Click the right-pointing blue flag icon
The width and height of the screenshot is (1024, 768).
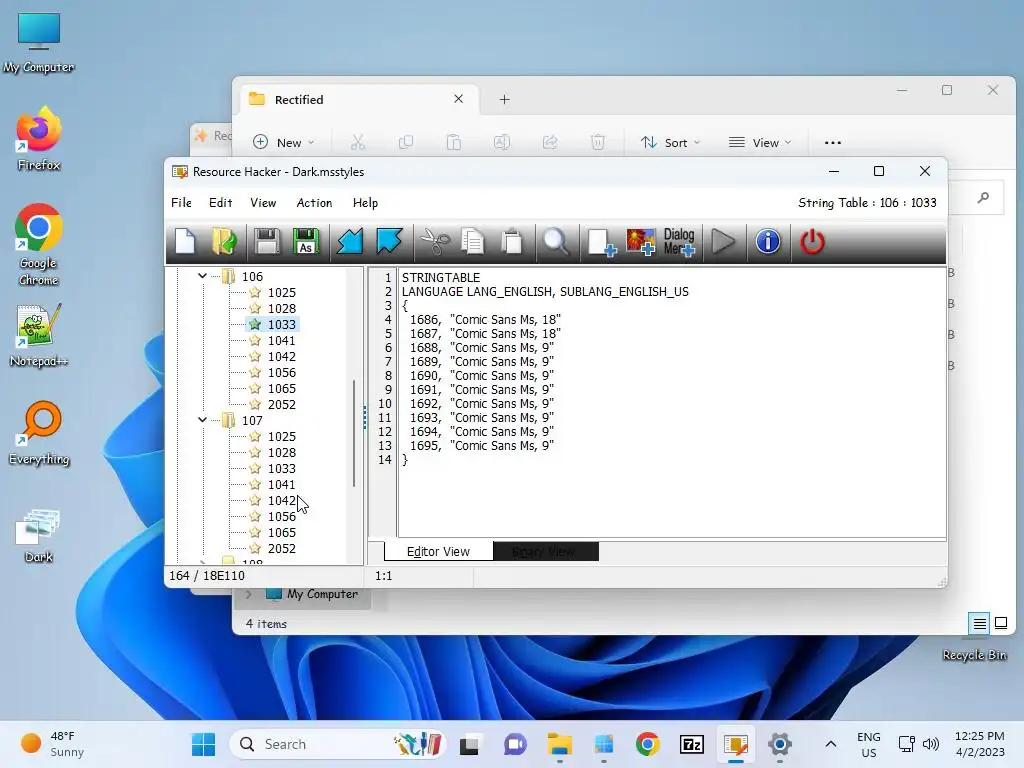[389, 242]
